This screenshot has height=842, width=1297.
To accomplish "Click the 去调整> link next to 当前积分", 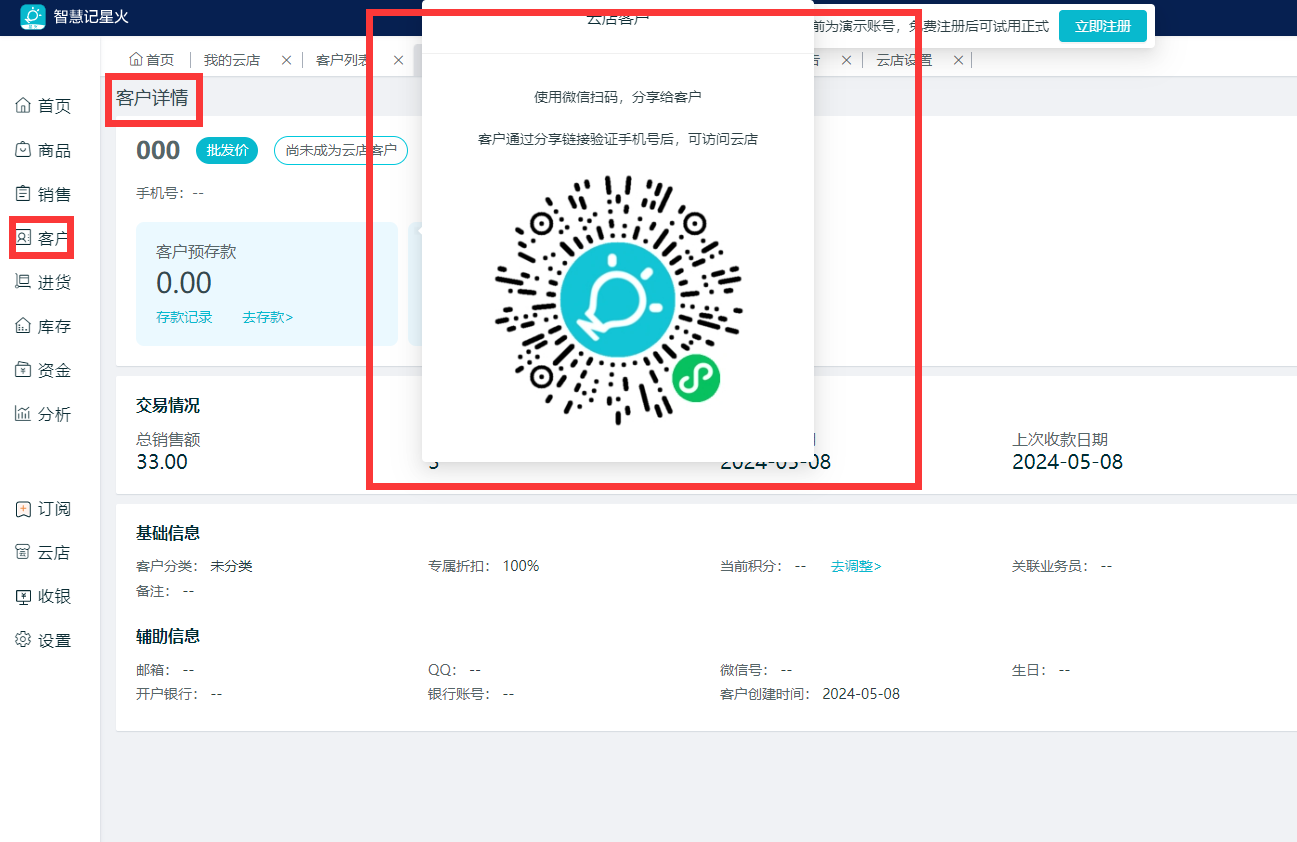I will pos(856,566).
